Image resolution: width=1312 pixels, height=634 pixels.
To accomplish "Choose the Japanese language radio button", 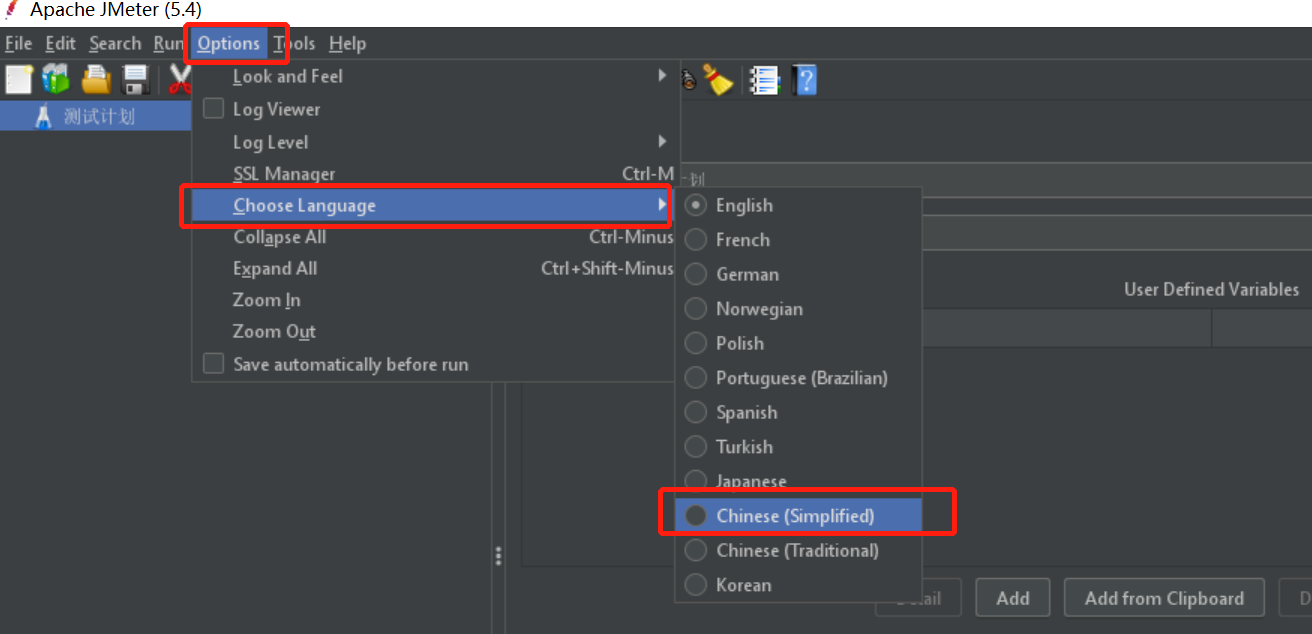I will (x=696, y=481).
